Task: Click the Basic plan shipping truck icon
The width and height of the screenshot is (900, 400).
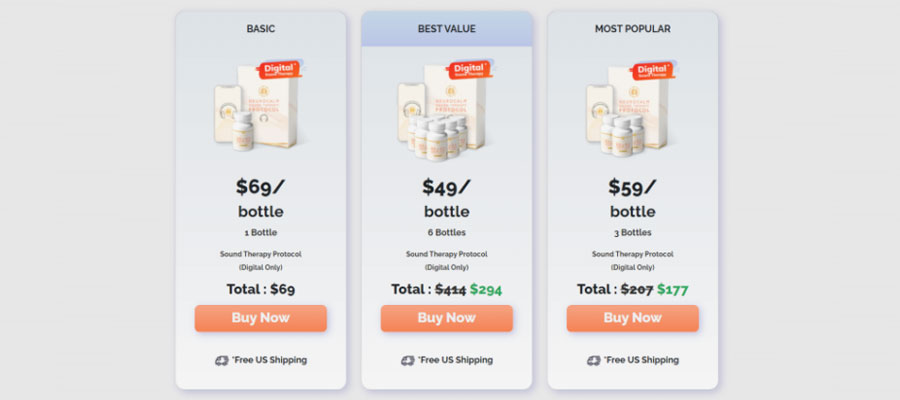Action: [x=222, y=360]
